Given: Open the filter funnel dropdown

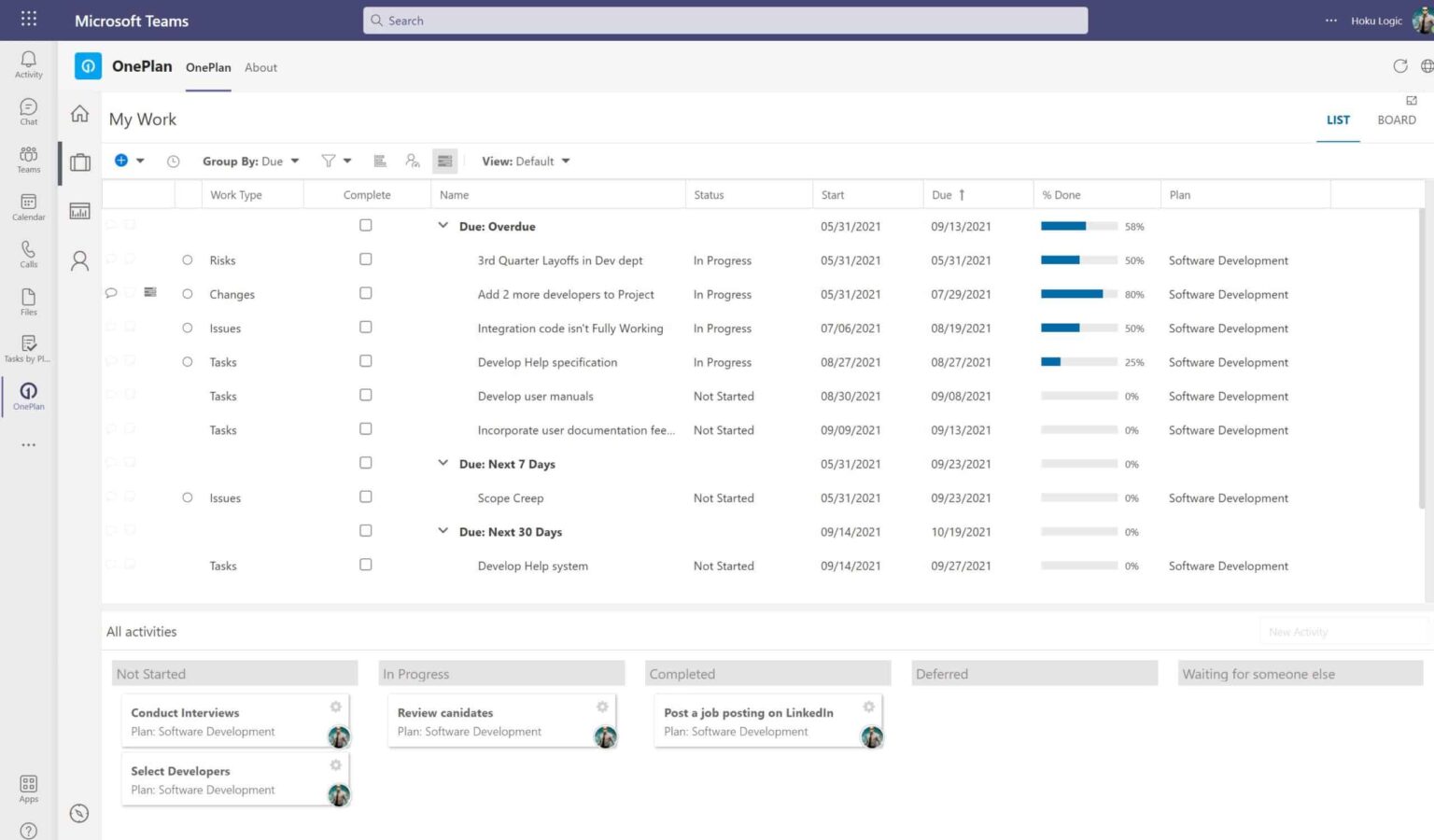Looking at the screenshot, I should pos(336,161).
